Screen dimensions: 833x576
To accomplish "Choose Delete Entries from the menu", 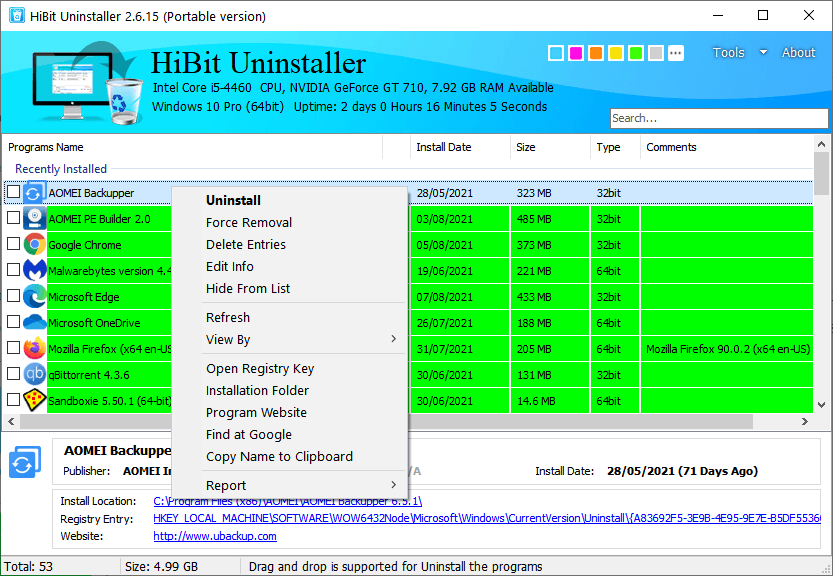I will (x=290, y=244).
